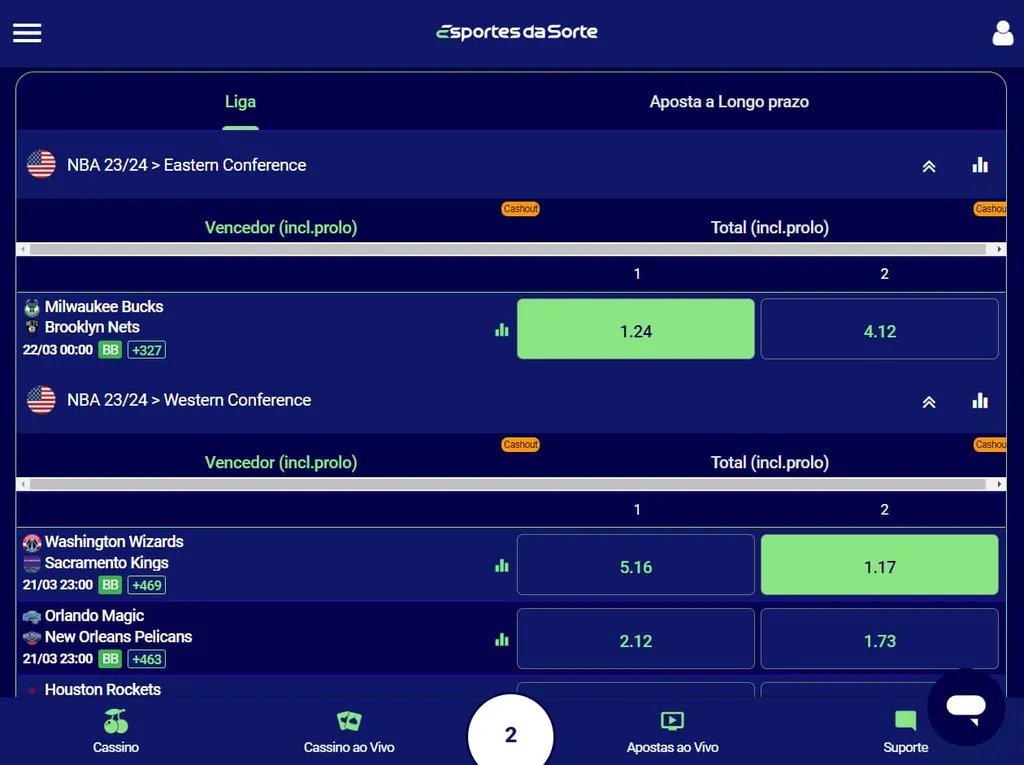1024x765 pixels.
Task: Deselect the 1.17 Sacramento Kings odds
Action: coord(879,565)
